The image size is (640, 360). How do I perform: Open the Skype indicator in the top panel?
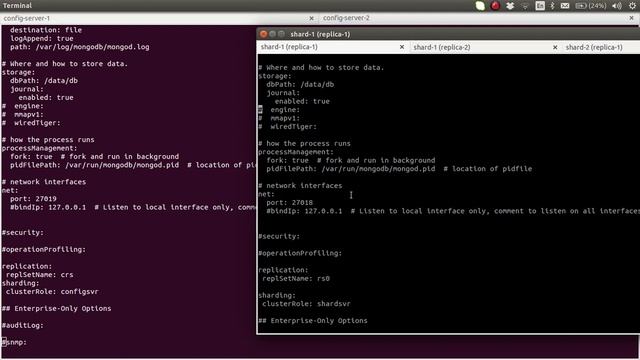(x=480, y=6)
